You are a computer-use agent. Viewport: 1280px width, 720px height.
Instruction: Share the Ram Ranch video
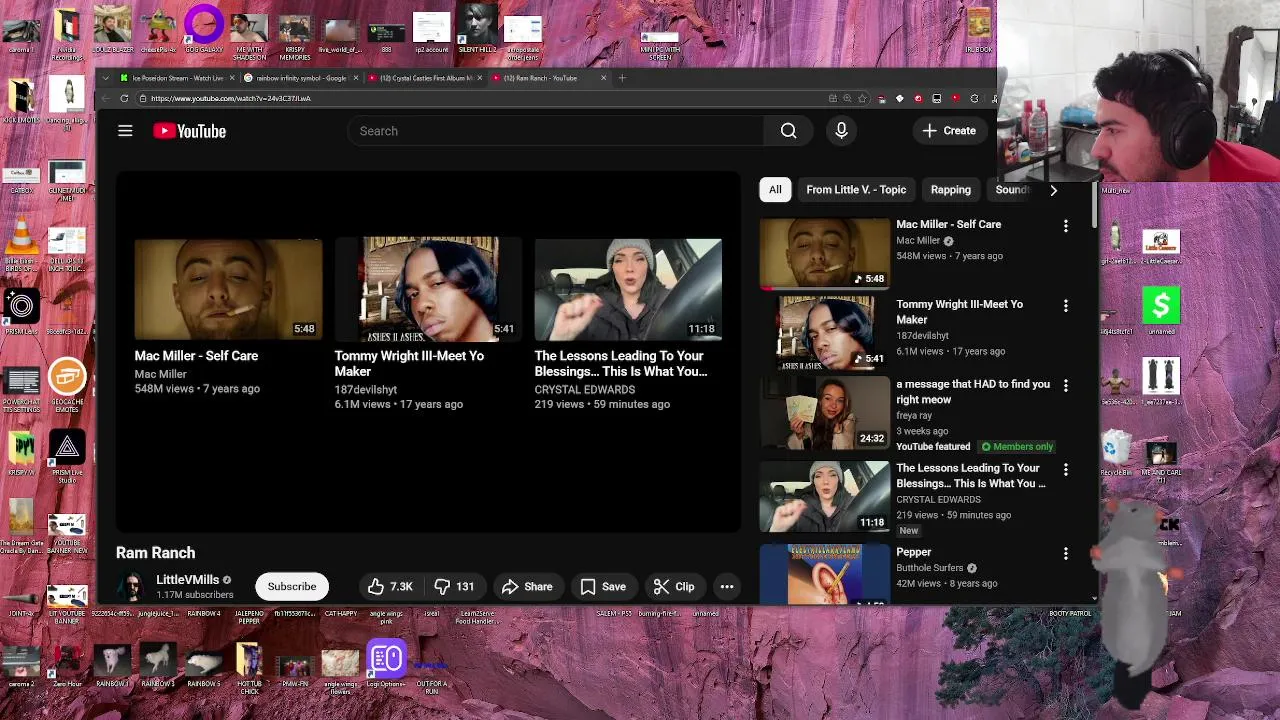pos(527,587)
